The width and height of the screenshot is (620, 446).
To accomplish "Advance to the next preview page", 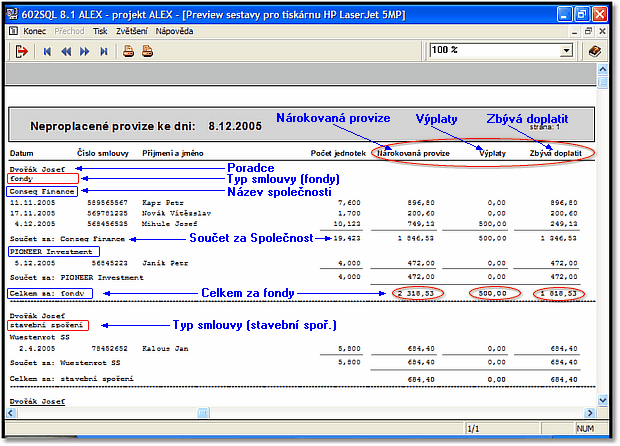I will (x=85, y=51).
